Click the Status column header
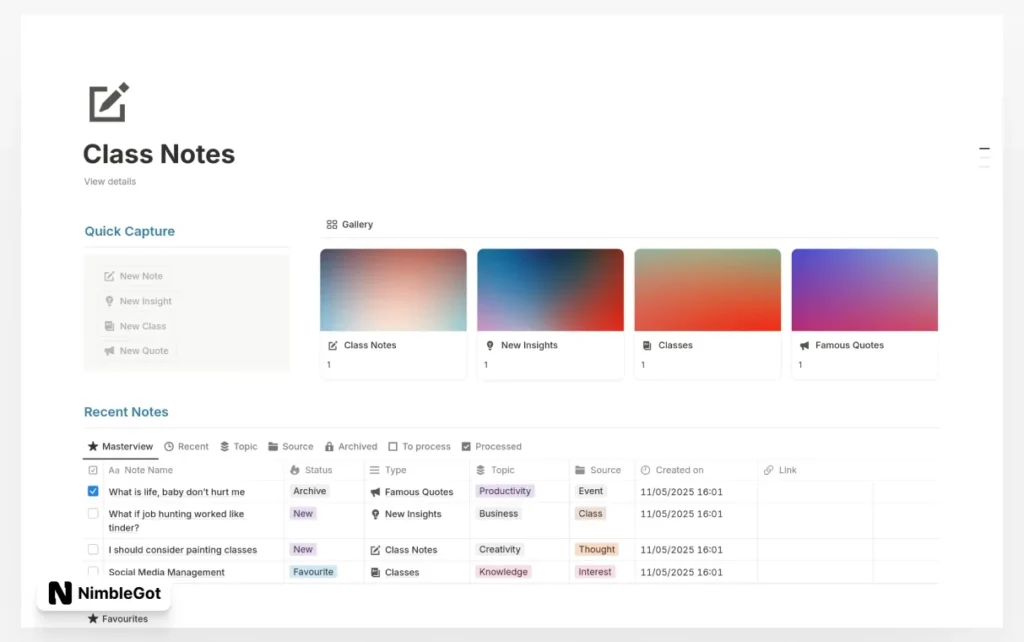The image size is (1024, 642). coord(311,470)
